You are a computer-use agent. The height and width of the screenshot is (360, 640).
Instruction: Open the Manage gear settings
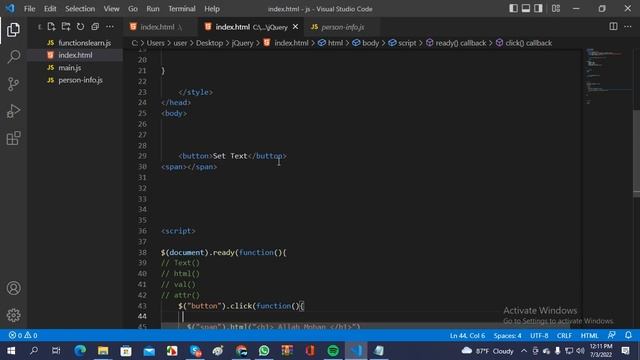point(13,315)
